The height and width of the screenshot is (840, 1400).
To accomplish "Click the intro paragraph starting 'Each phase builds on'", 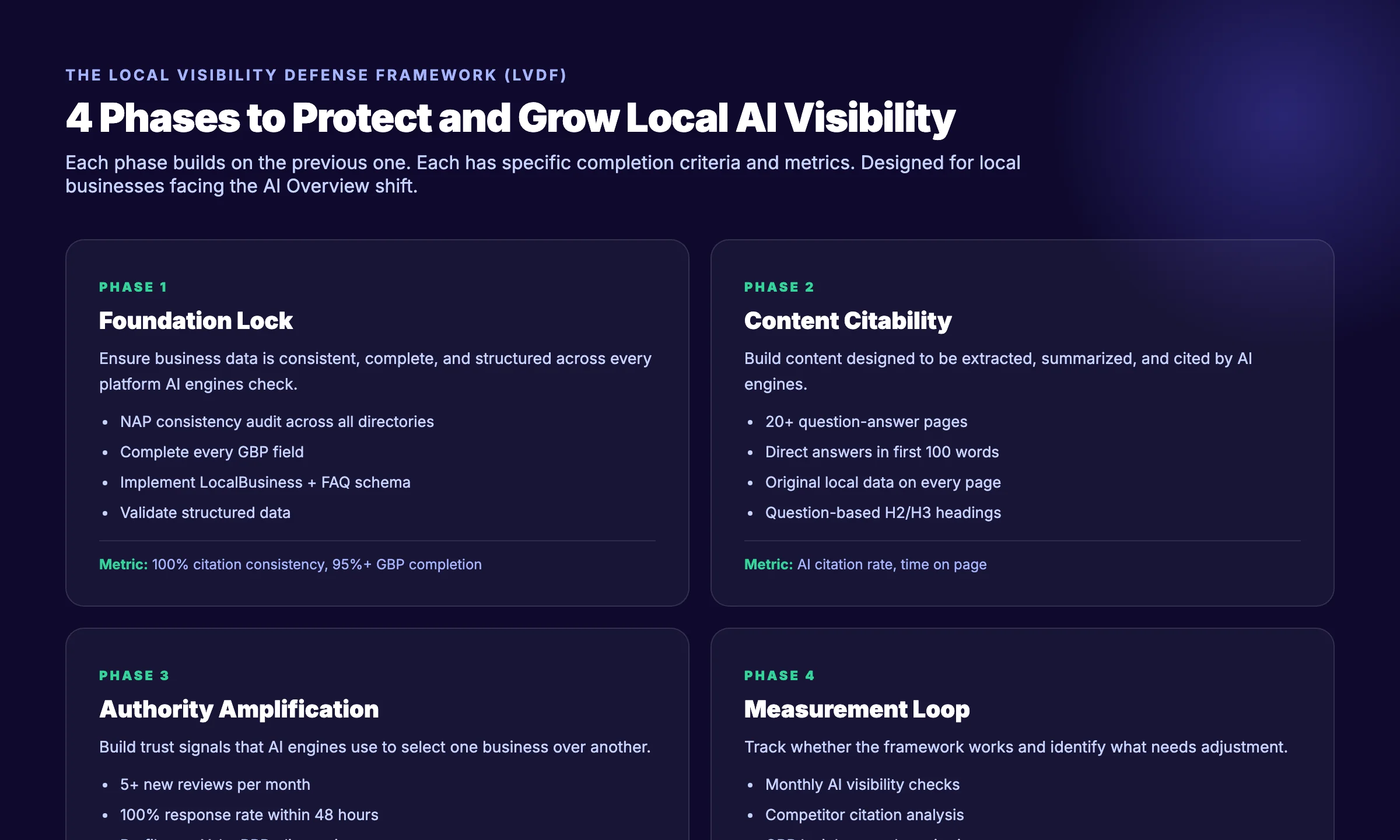I will 543,174.
